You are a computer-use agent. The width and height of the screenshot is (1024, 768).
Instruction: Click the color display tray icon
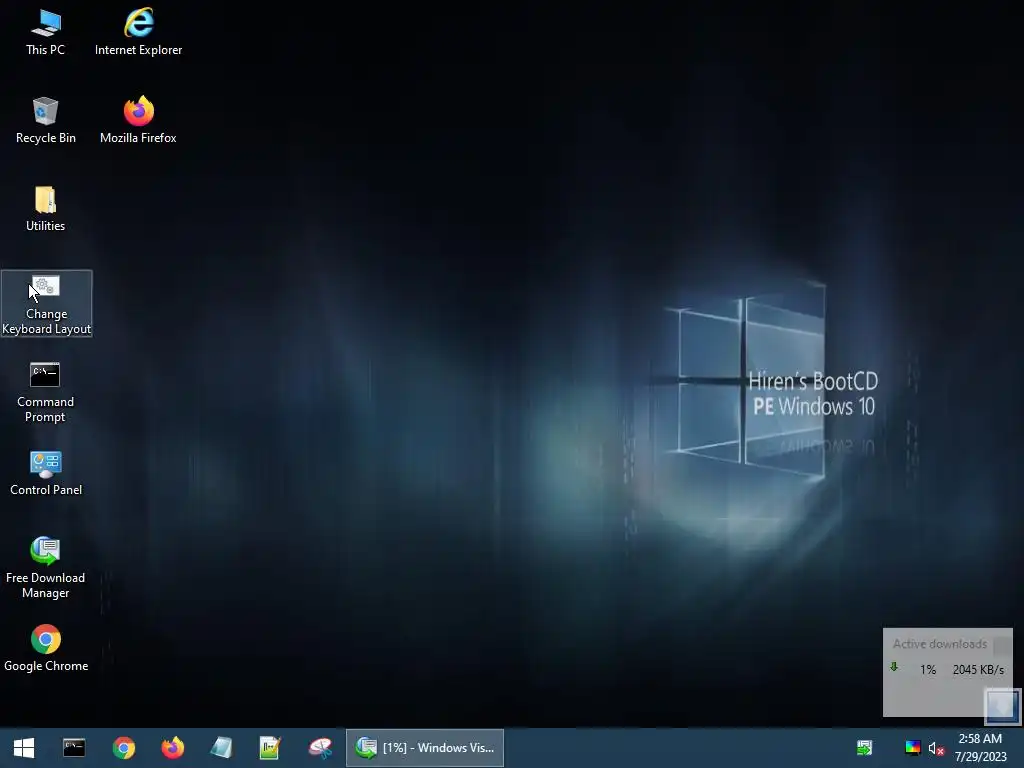tap(912, 748)
